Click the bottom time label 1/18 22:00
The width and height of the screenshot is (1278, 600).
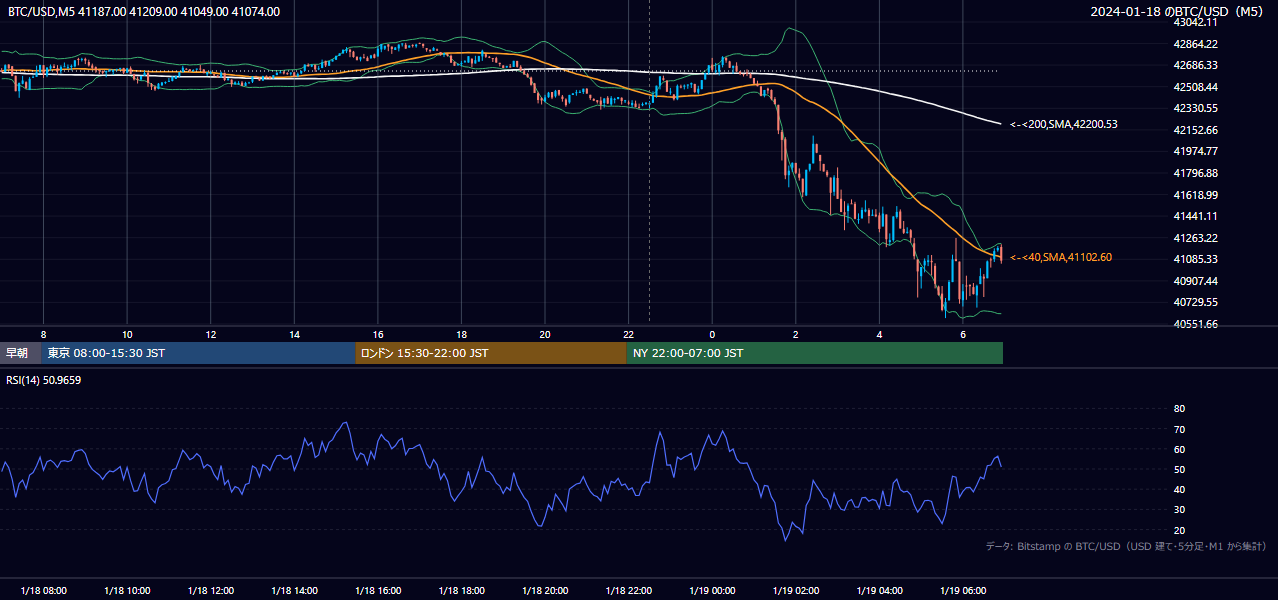[628, 590]
